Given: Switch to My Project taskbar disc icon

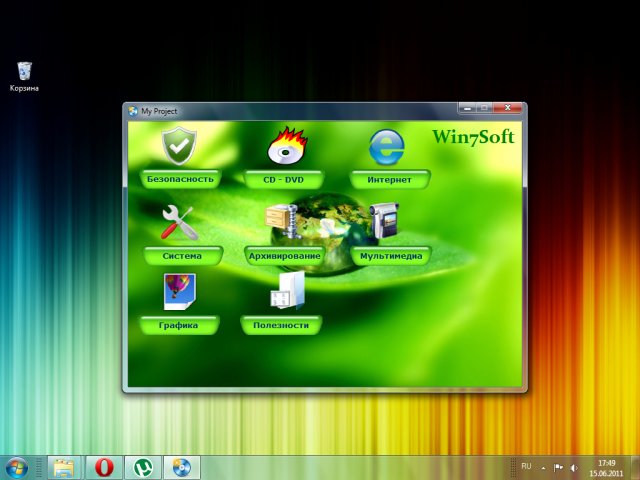Looking at the screenshot, I should tap(182, 468).
